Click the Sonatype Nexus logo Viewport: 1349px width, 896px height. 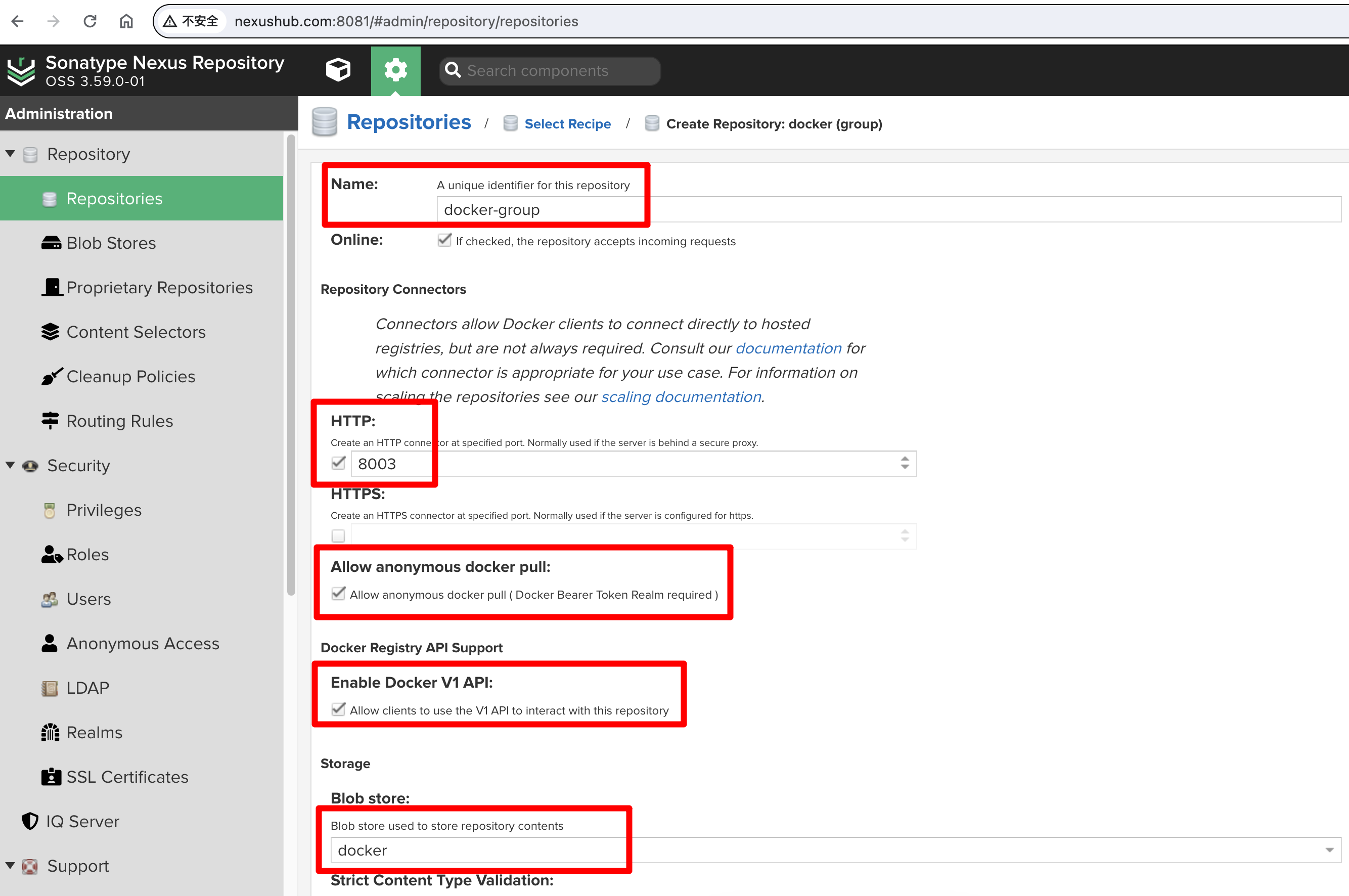point(21,71)
